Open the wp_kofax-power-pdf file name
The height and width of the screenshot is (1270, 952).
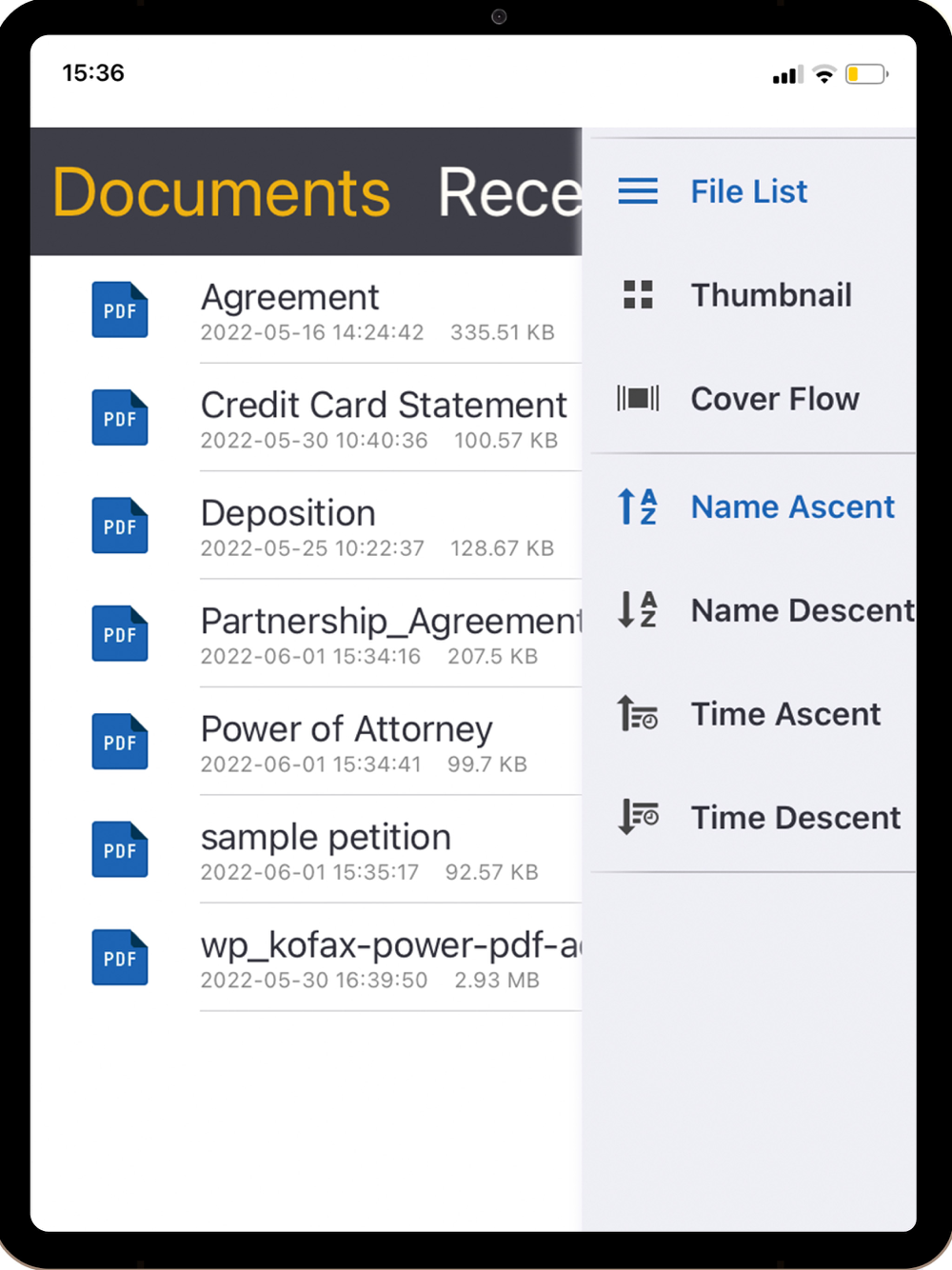(391, 945)
